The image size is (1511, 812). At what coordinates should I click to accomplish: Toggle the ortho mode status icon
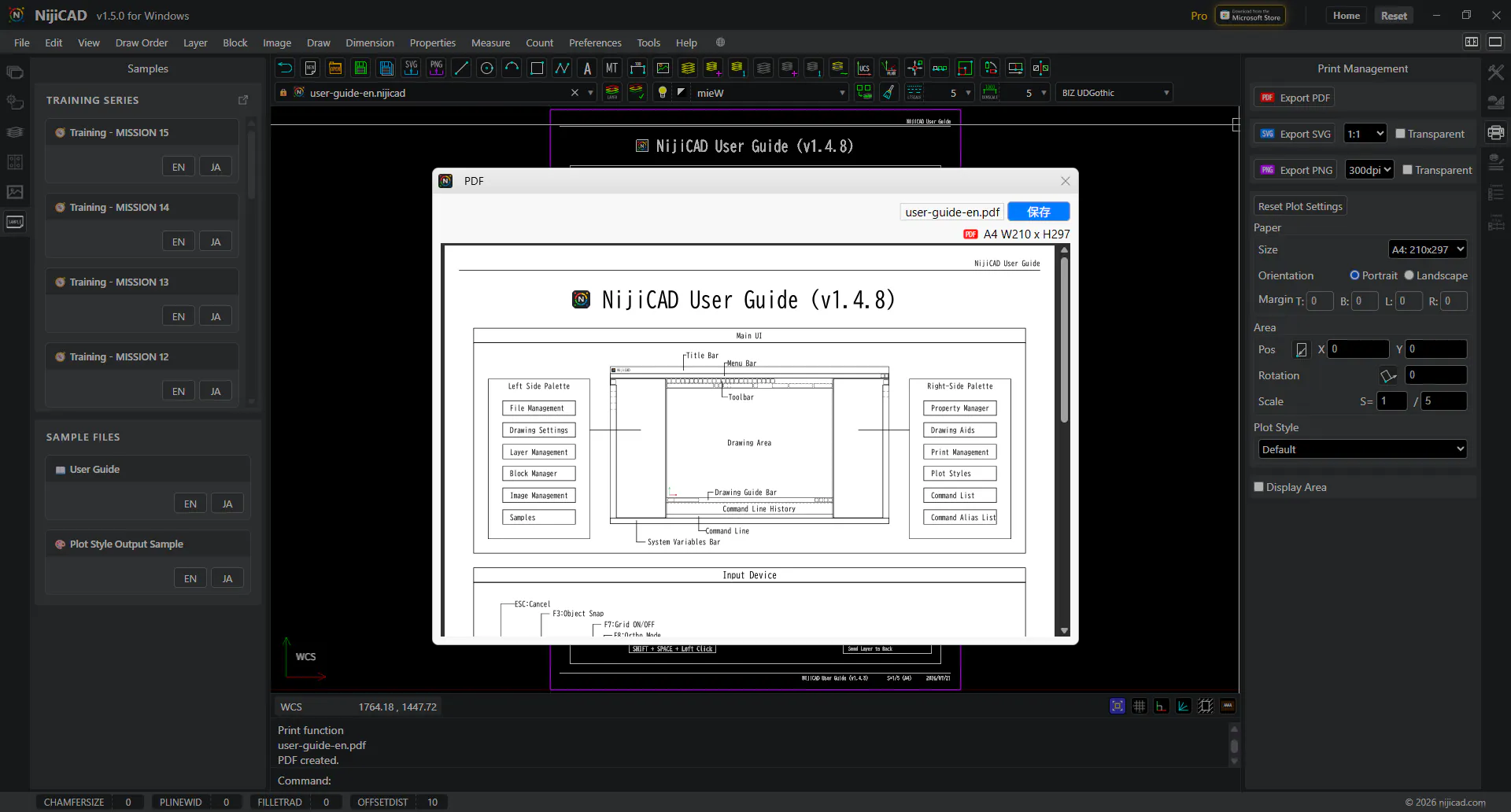tap(1161, 706)
